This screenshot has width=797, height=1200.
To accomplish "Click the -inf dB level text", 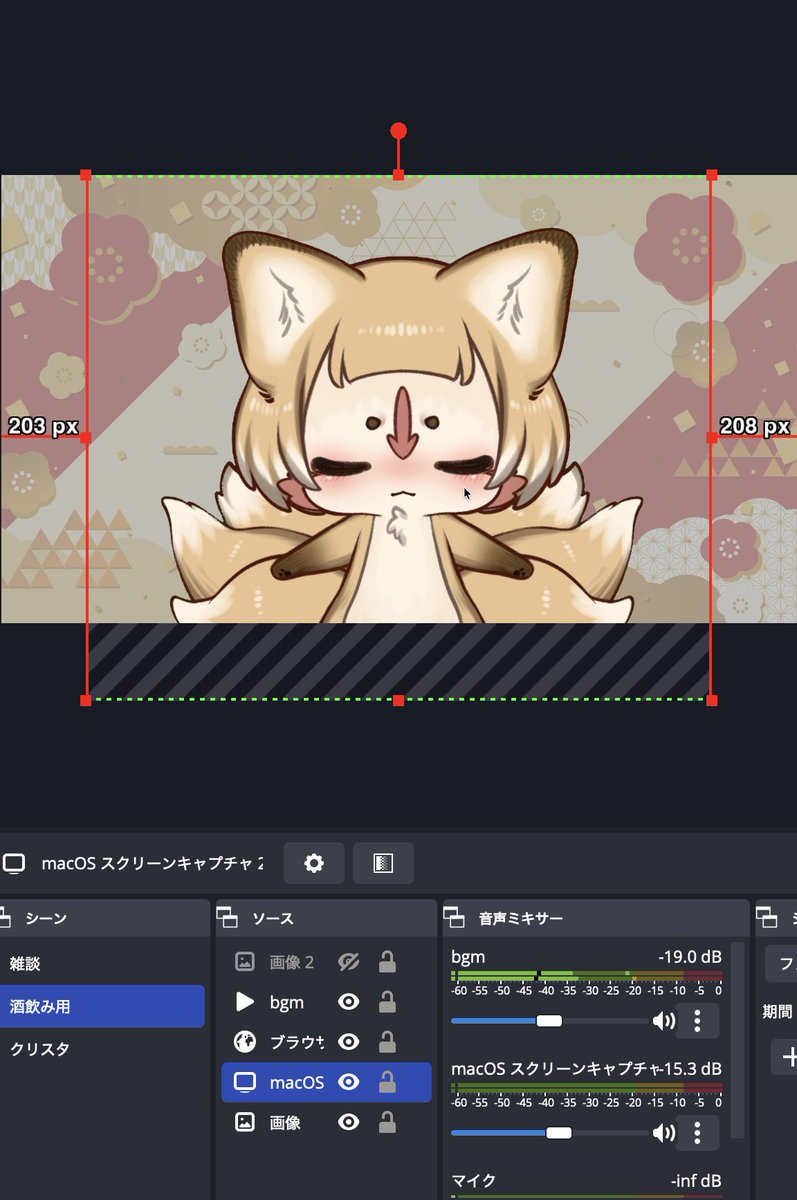I will [696, 1180].
